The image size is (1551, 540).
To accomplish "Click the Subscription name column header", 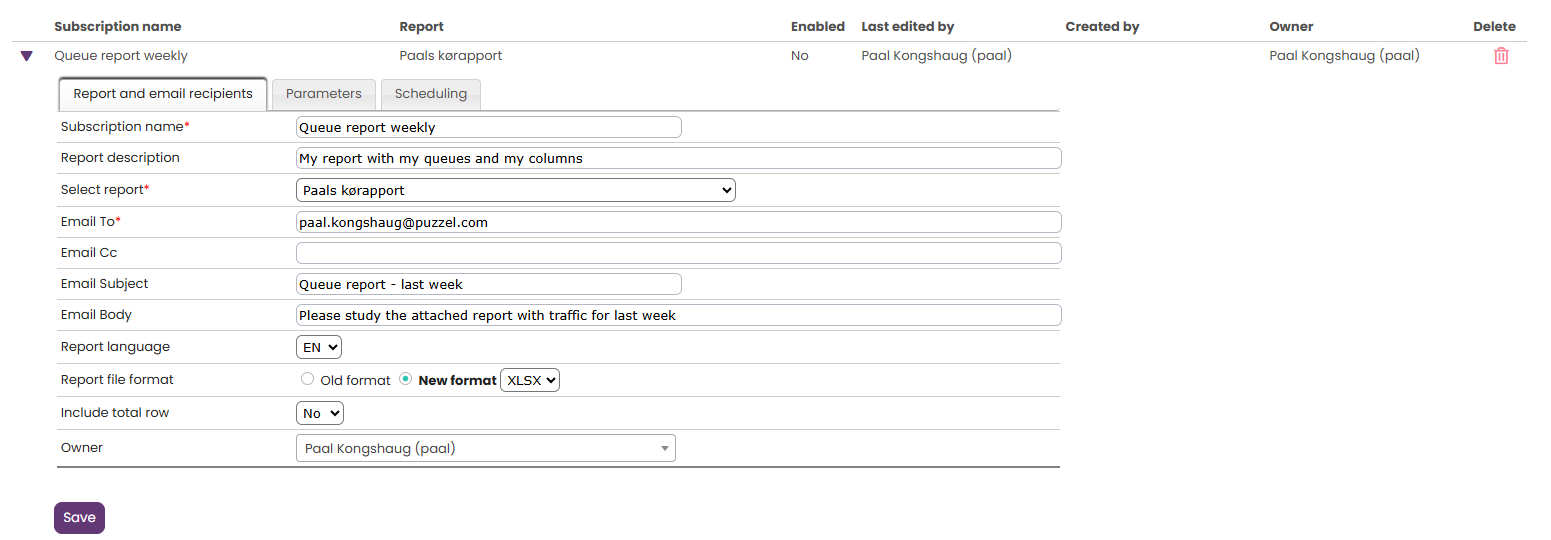I will 118,27.
